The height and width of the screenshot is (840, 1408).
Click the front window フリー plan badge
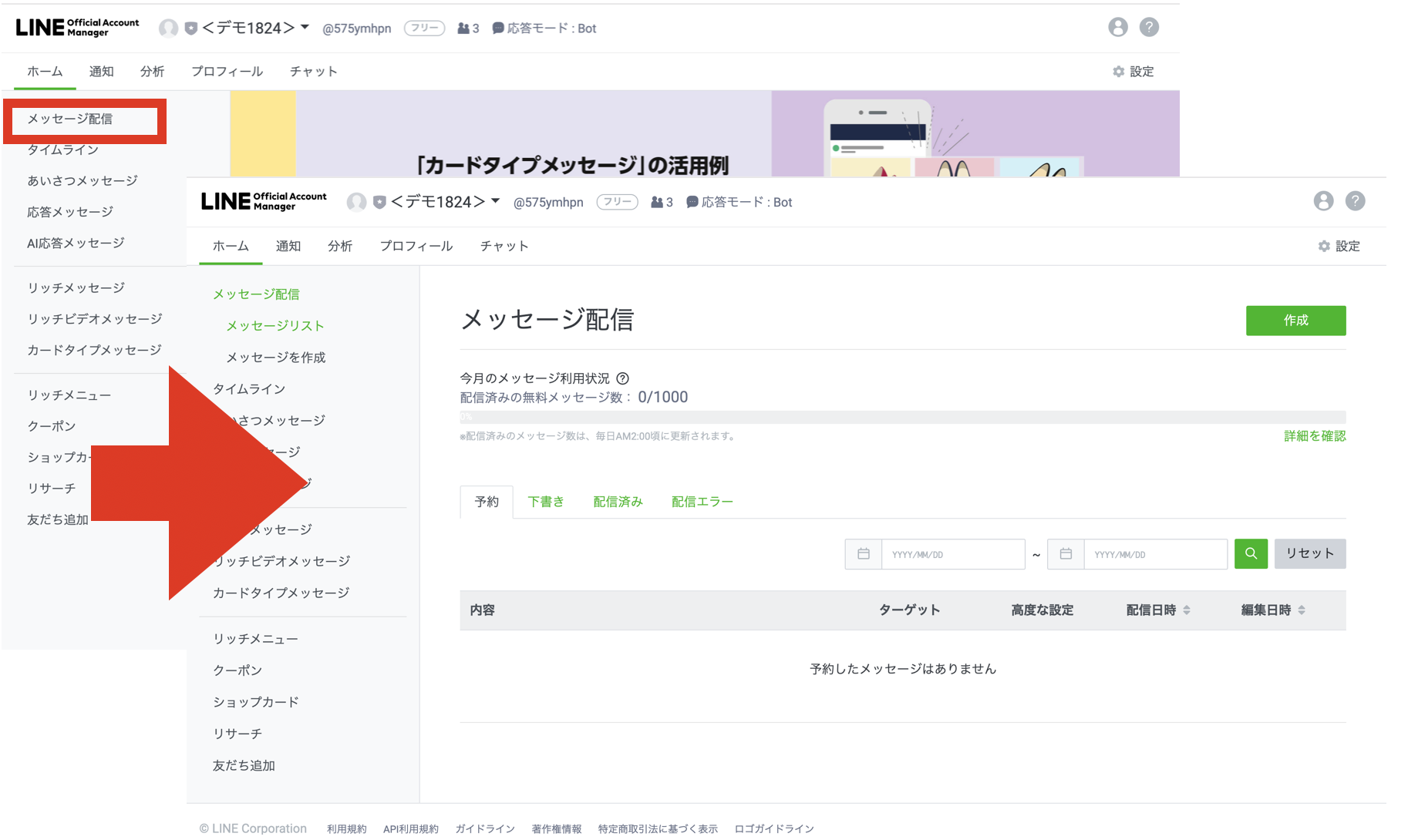[617, 202]
